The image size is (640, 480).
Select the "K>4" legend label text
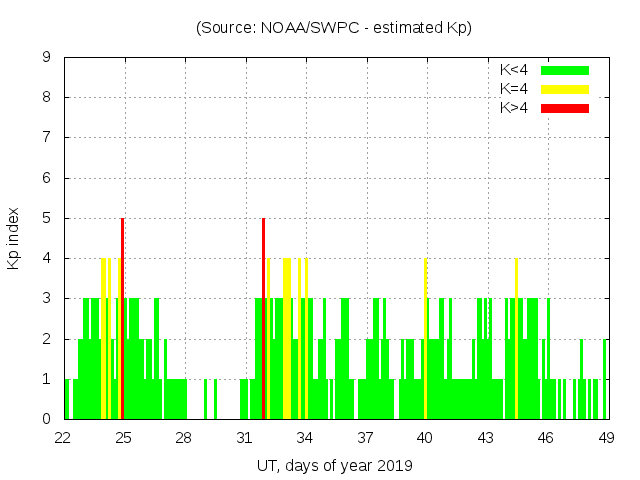point(515,108)
